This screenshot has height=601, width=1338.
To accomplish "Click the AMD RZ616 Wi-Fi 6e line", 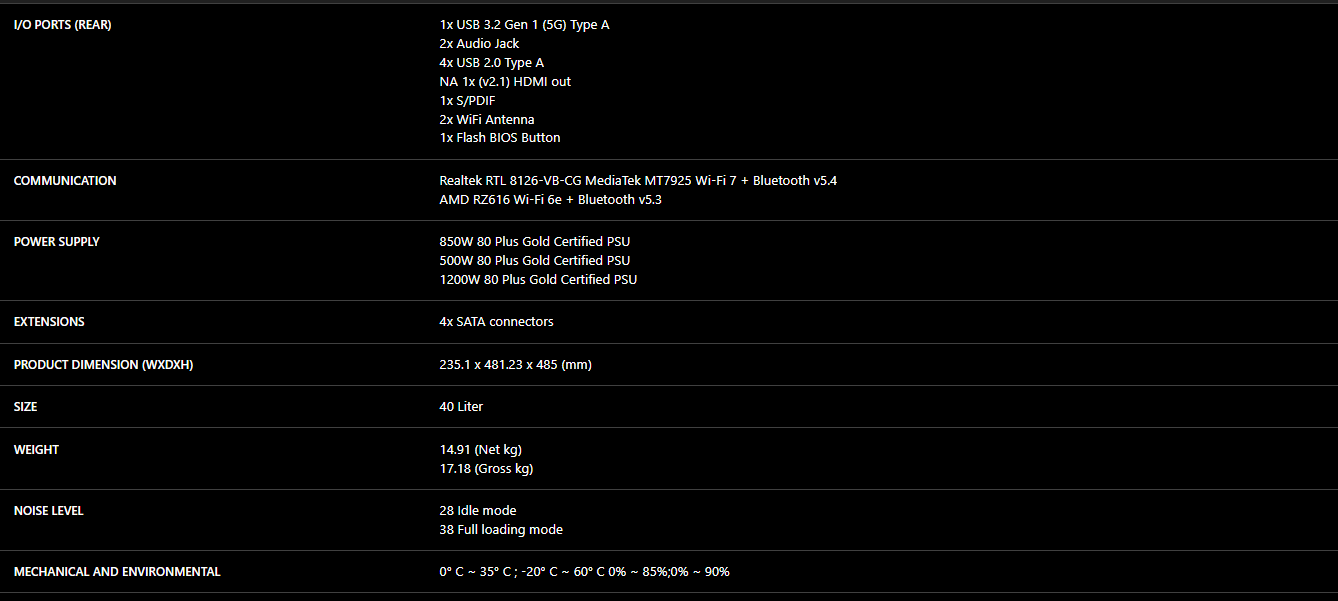I will click(550, 200).
